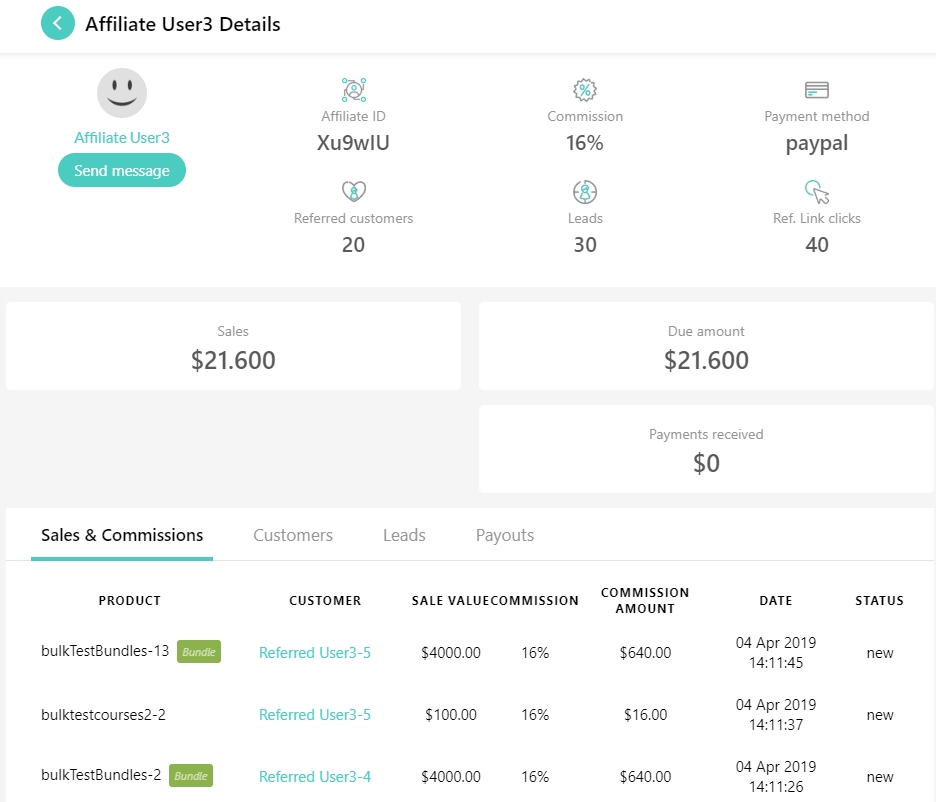The image size is (936, 802).
Task: Click the Payment method card icon
Action: coord(817,90)
